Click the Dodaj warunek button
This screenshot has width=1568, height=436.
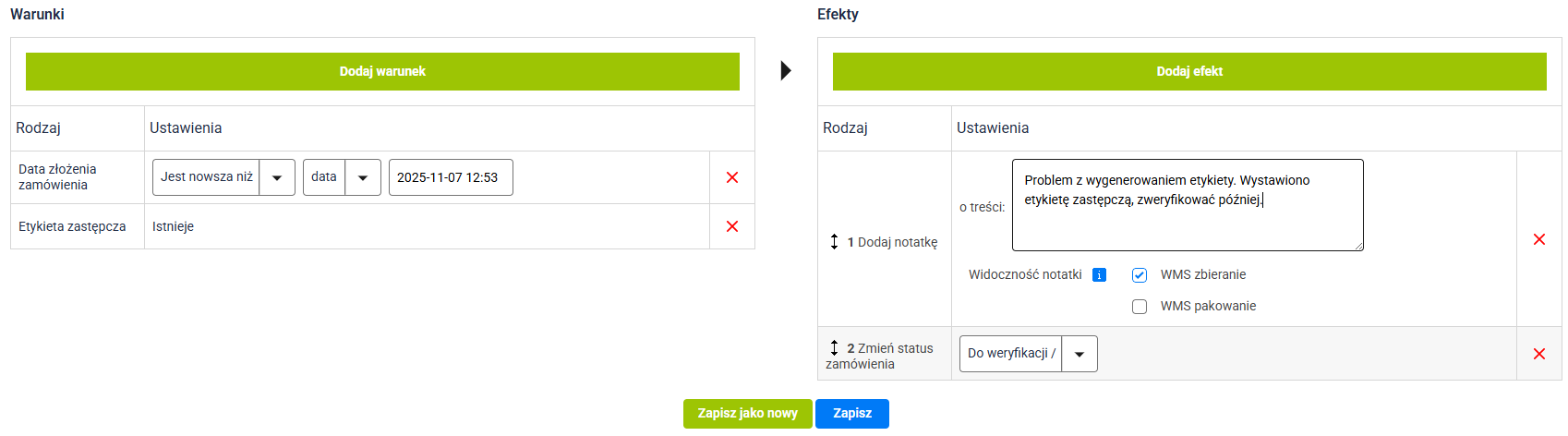[x=382, y=71]
